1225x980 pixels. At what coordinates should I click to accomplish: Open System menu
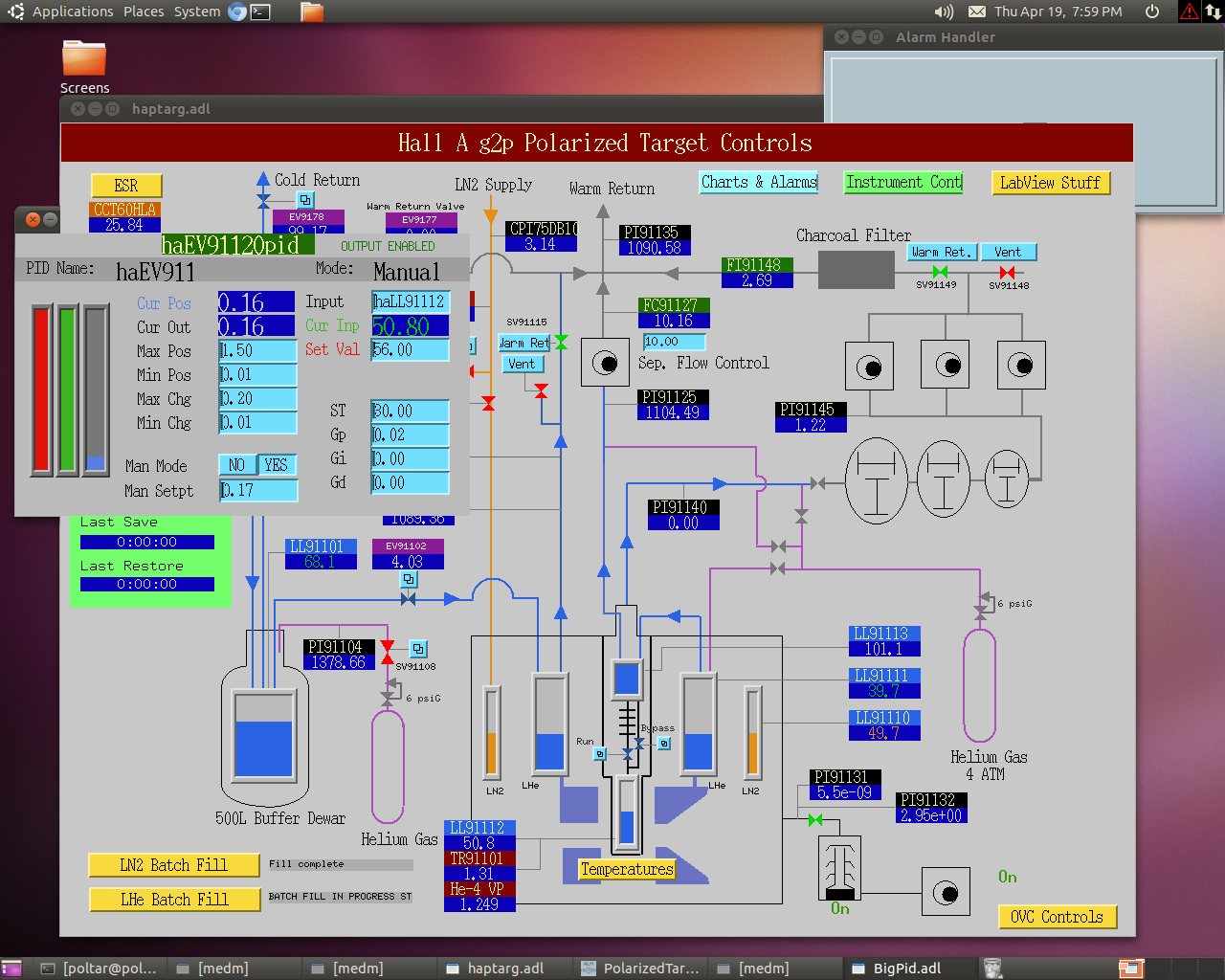197,11
